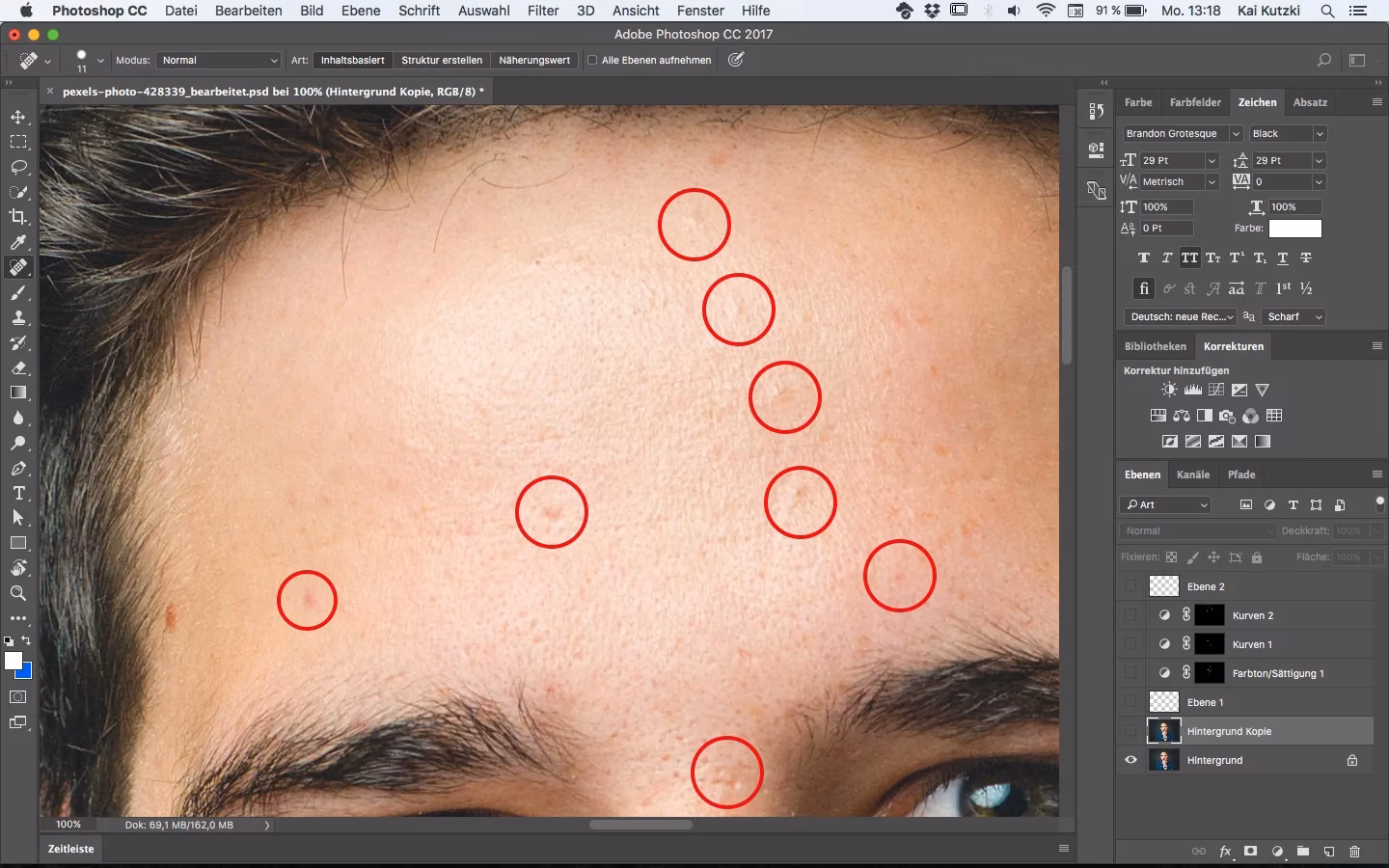Open the Filter menu

(x=543, y=11)
